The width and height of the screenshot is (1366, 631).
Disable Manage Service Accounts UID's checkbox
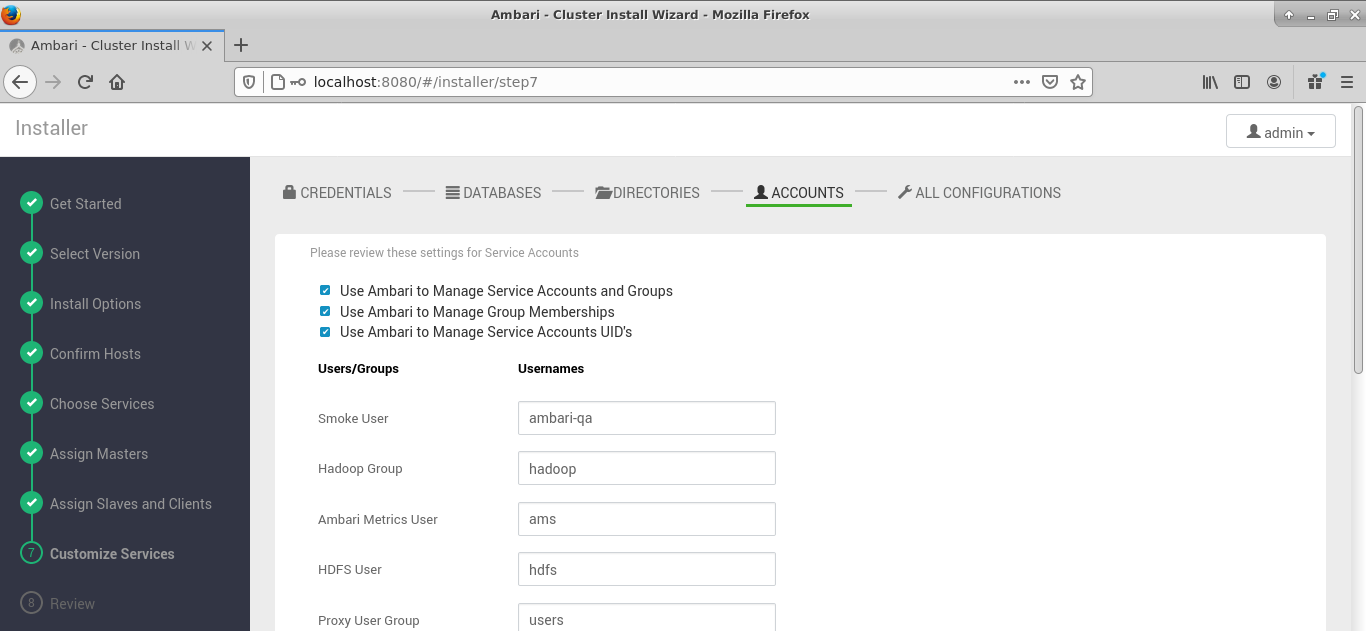coord(325,332)
